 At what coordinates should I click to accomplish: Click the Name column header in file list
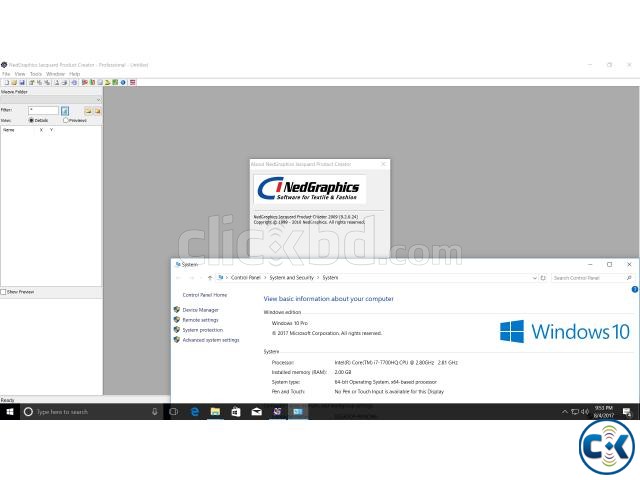9,130
